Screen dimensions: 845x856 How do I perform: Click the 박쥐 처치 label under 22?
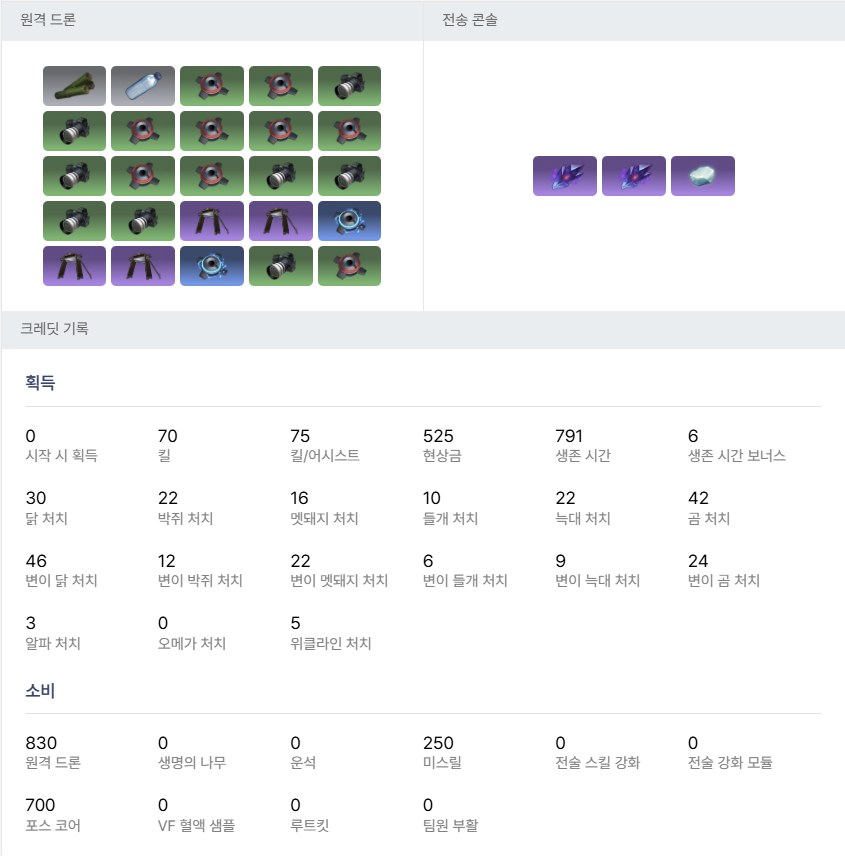click(x=185, y=518)
